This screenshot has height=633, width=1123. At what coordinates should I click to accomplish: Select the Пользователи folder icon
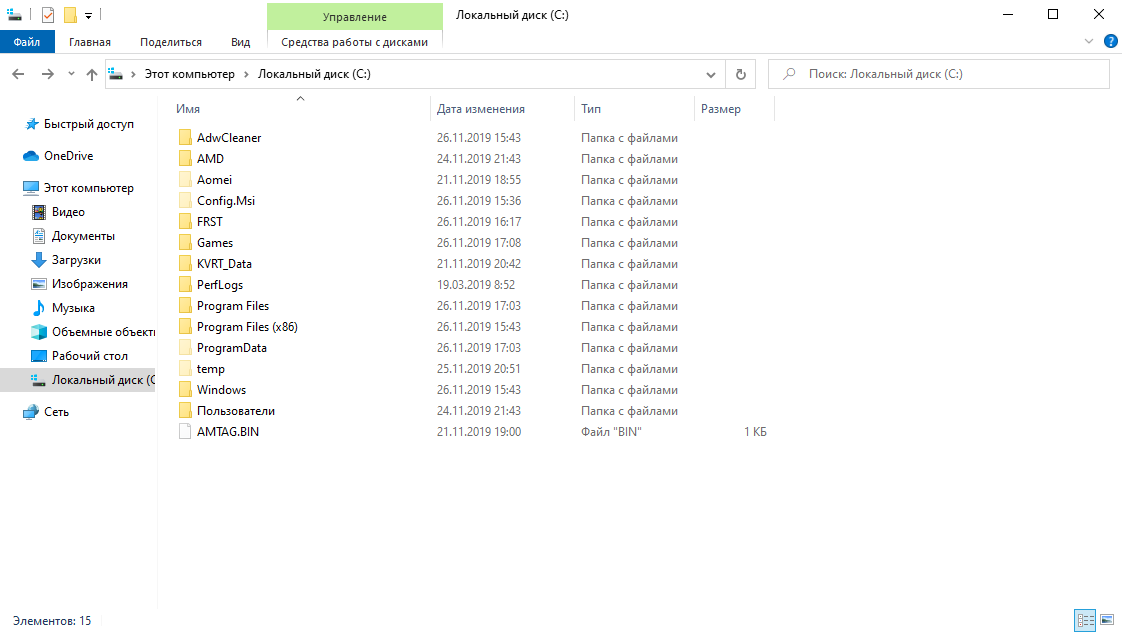[185, 410]
